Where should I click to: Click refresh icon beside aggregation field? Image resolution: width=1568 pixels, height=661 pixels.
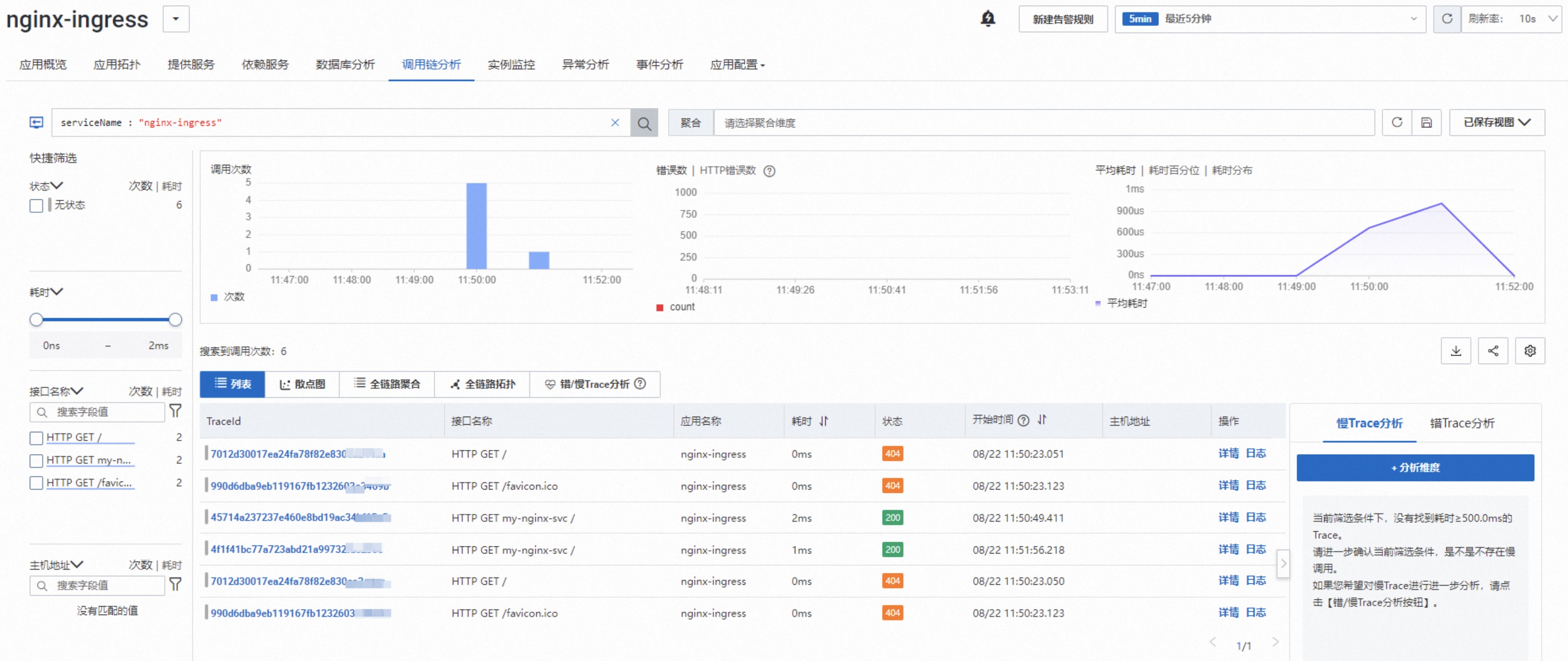[1397, 122]
